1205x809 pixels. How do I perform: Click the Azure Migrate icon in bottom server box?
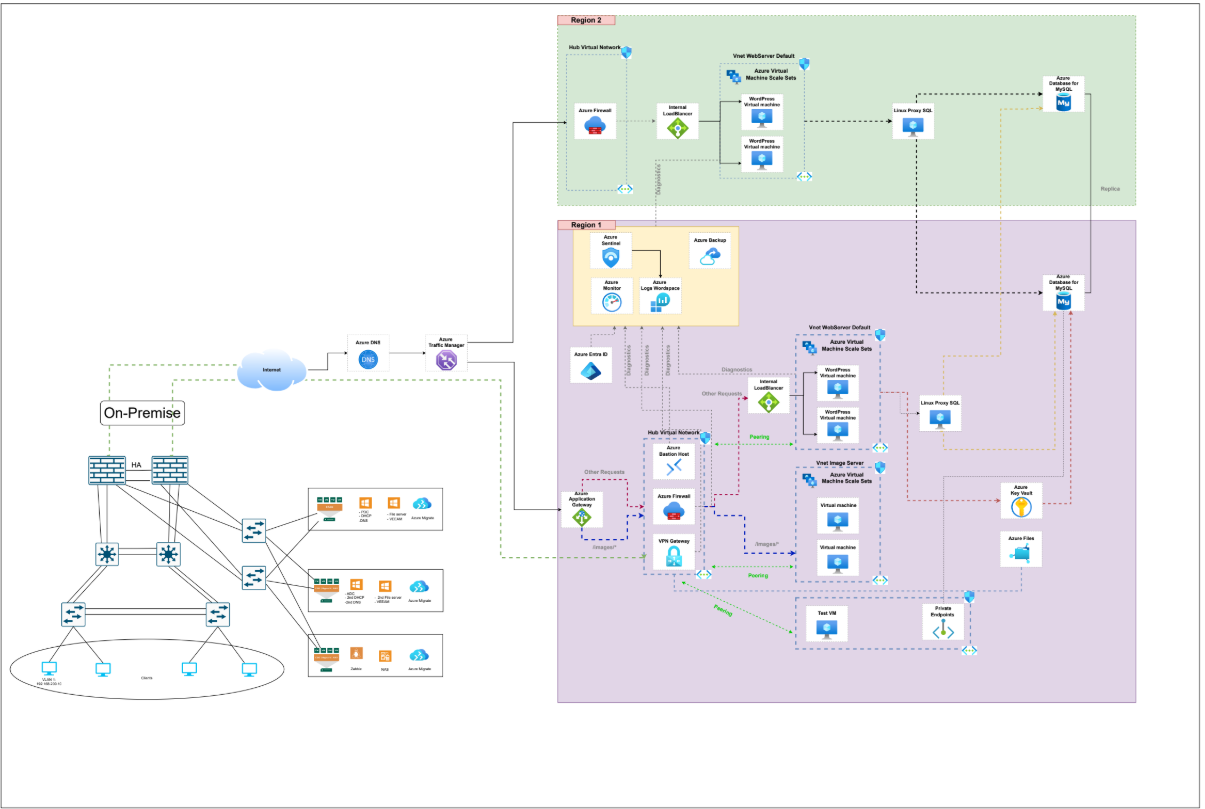(419, 654)
